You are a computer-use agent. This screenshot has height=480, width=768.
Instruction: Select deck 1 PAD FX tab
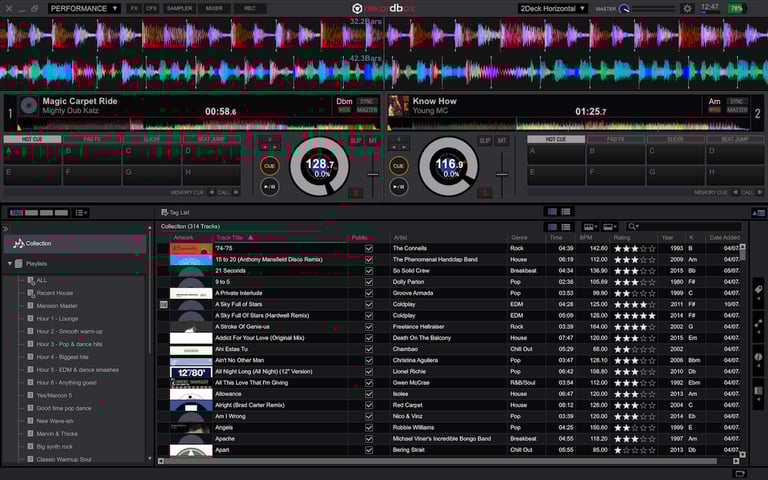tap(92, 139)
